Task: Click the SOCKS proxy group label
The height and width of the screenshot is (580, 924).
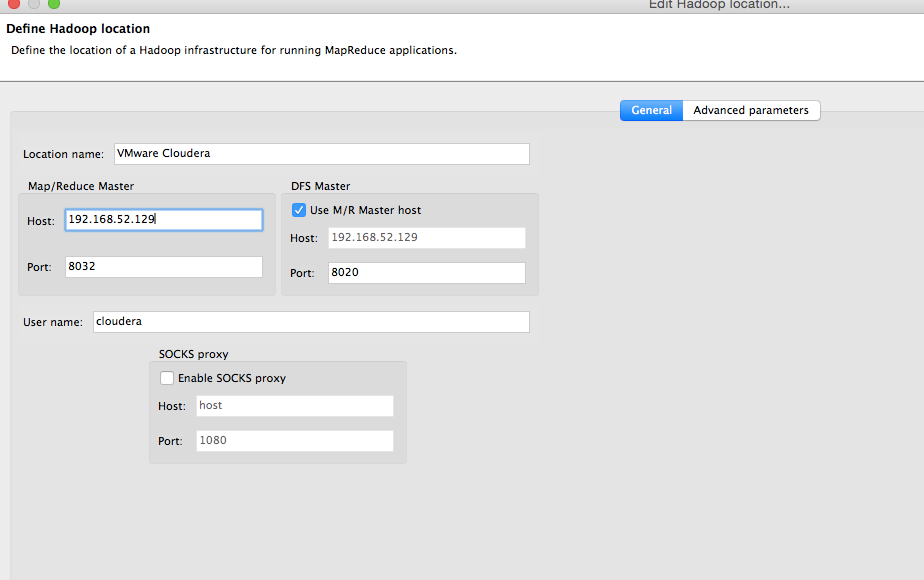Action: point(201,354)
